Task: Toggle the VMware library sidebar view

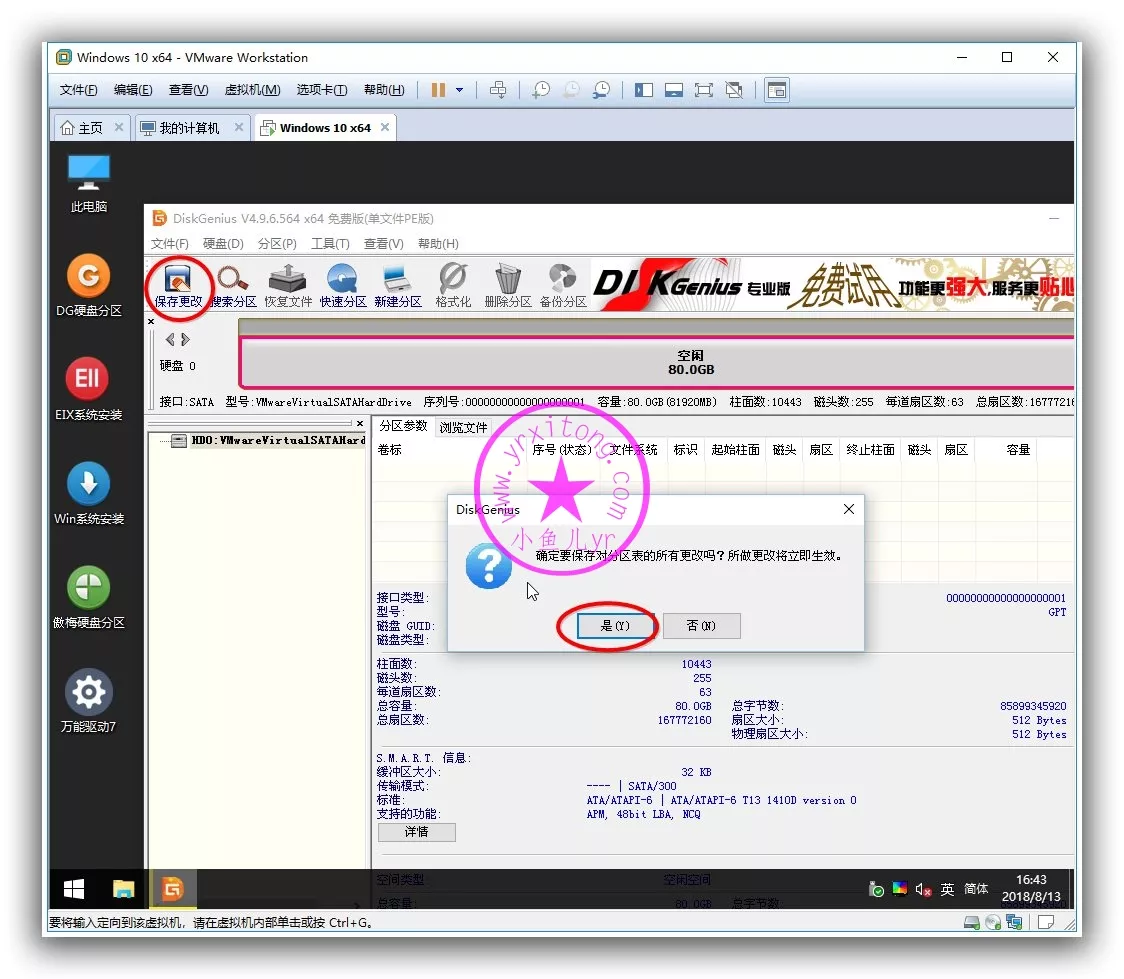Action: pyautogui.click(x=644, y=90)
